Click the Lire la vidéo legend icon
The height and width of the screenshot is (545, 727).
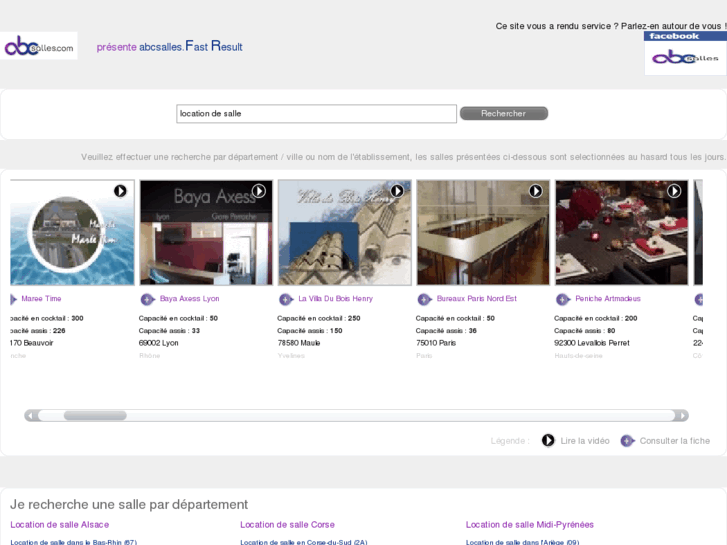548,440
